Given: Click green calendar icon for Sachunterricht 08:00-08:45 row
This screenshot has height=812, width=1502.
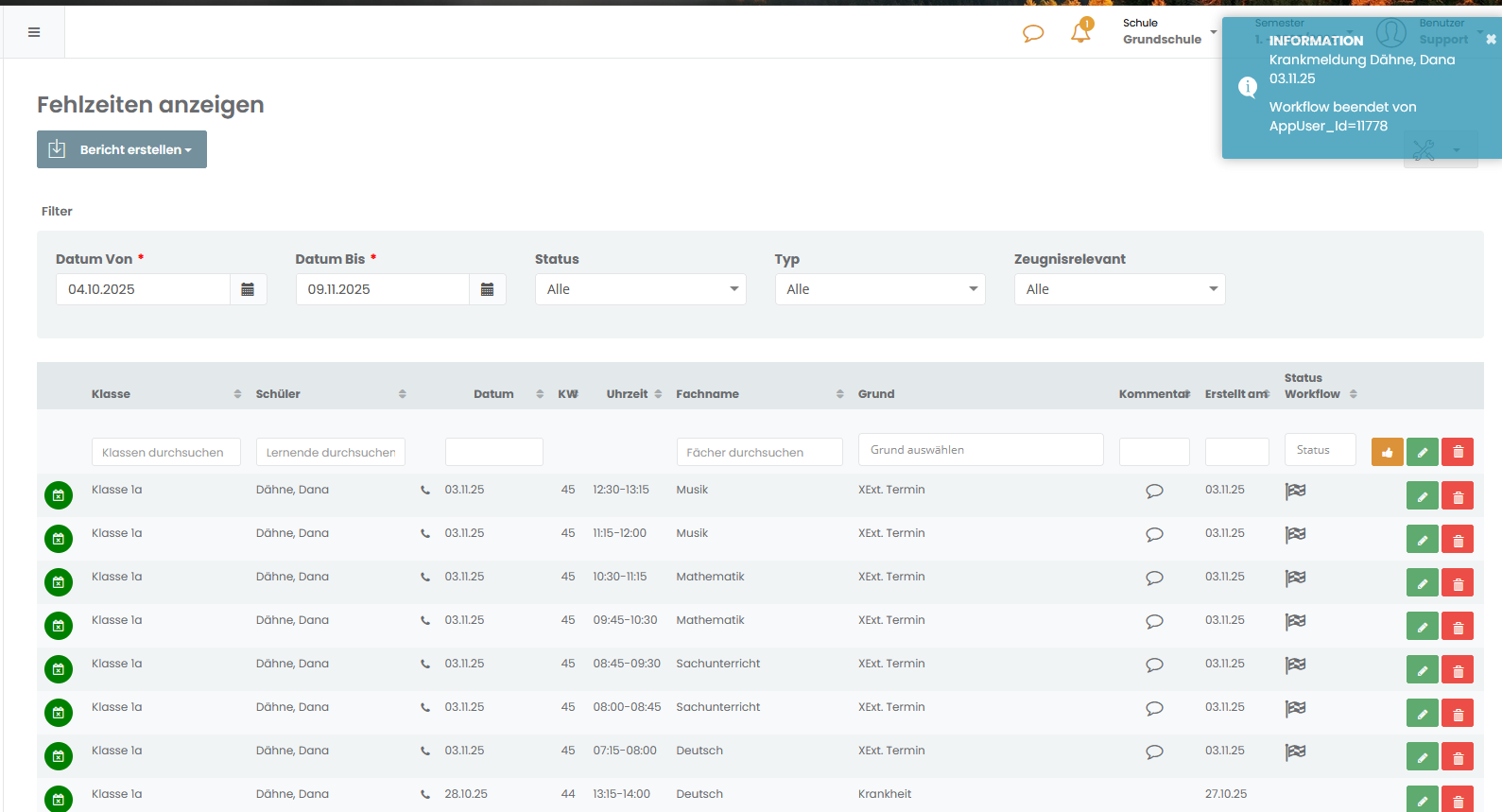Looking at the screenshot, I should pyautogui.click(x=59, y=713).
